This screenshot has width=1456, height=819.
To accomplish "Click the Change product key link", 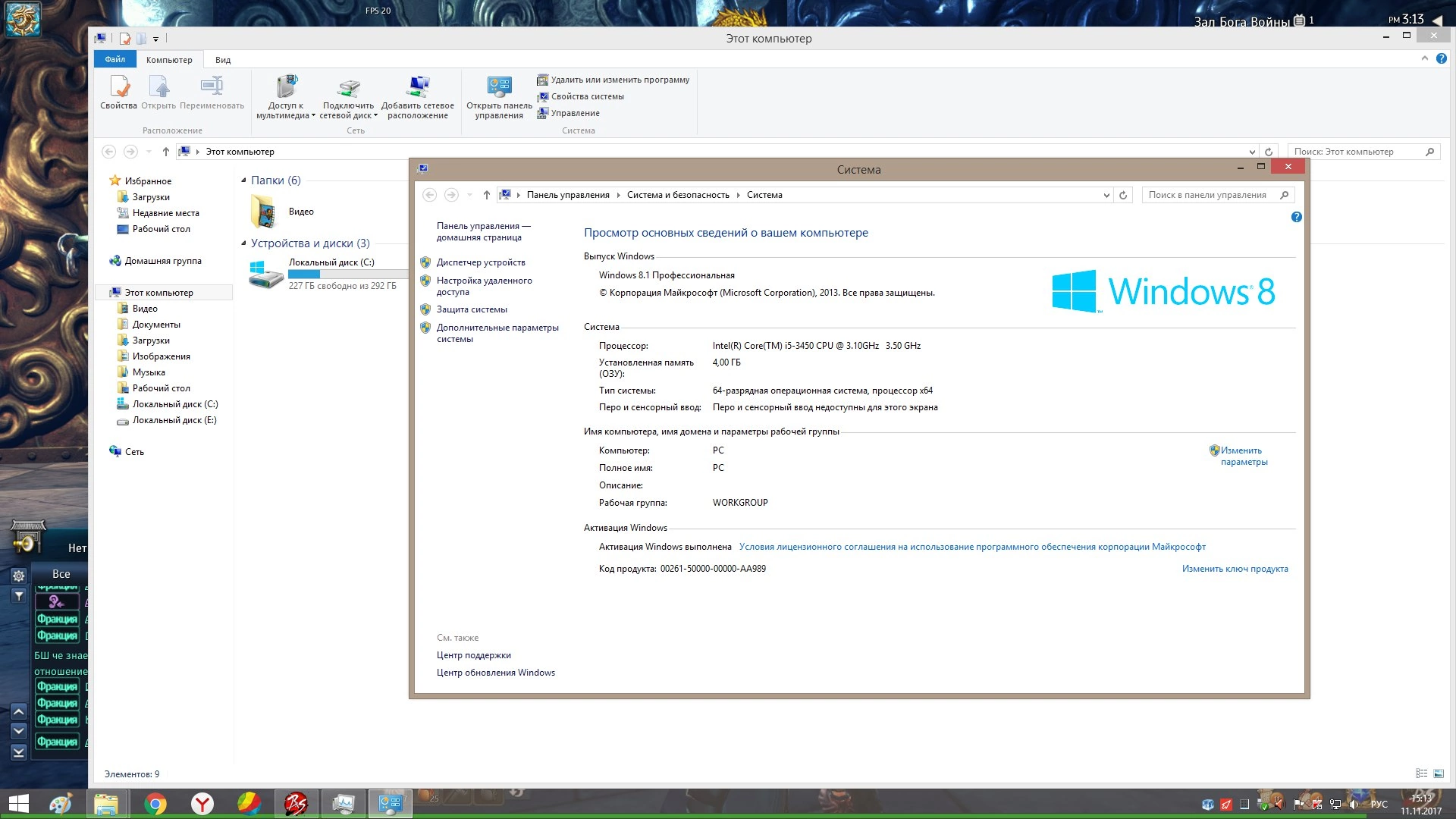I will click(x=1235, y=569).
